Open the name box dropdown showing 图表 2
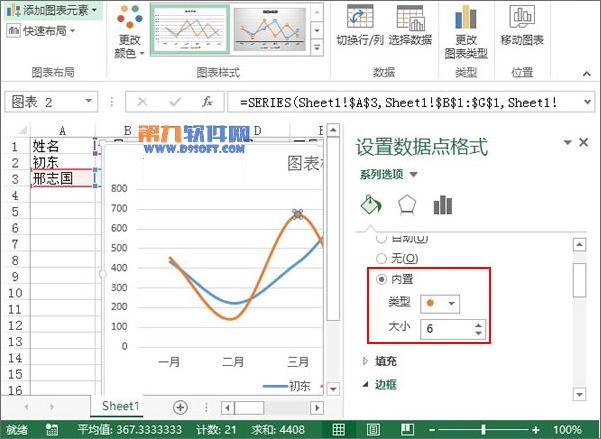 coord(89,101)
